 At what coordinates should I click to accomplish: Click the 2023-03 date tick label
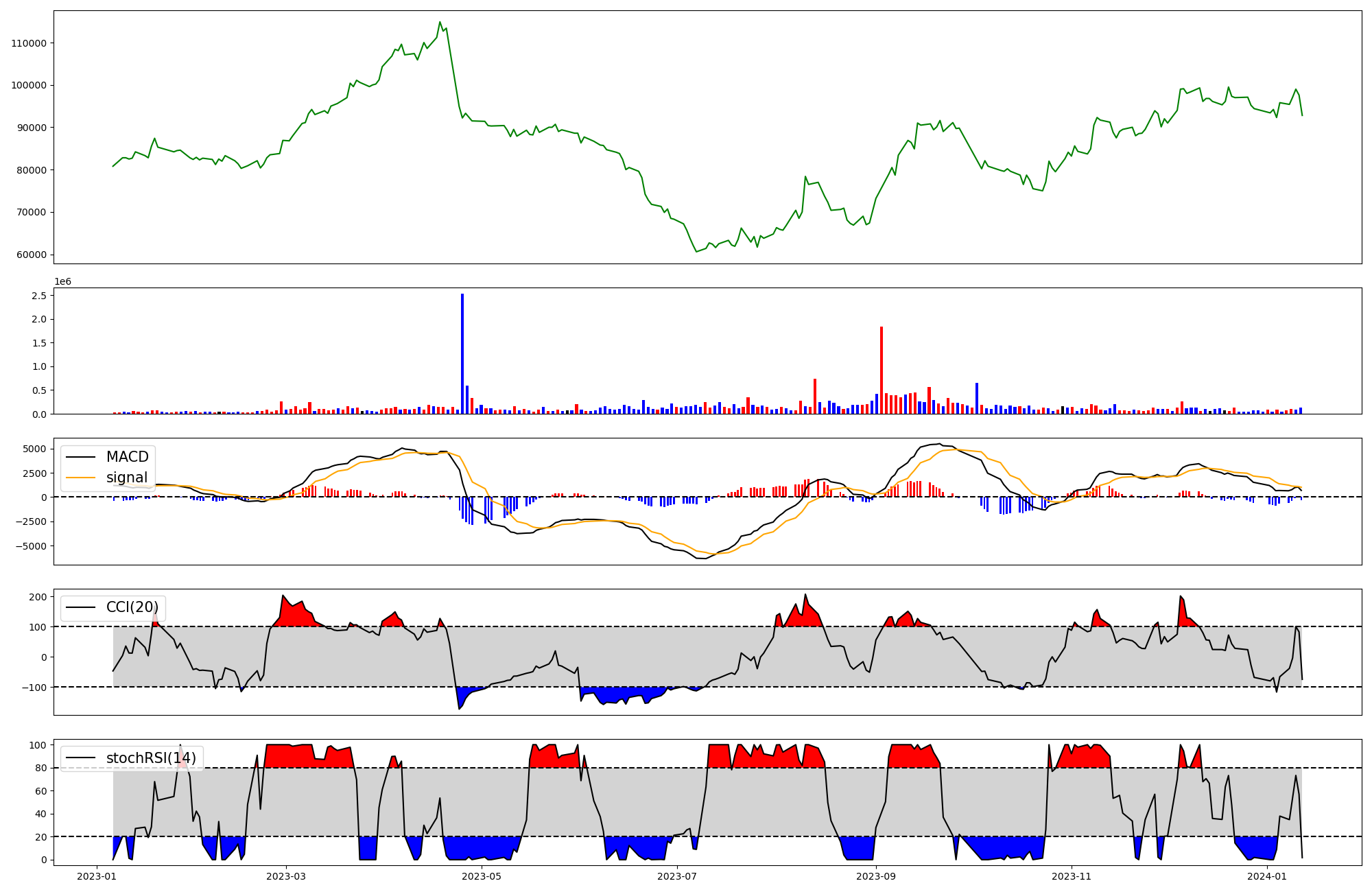(286, 876)
